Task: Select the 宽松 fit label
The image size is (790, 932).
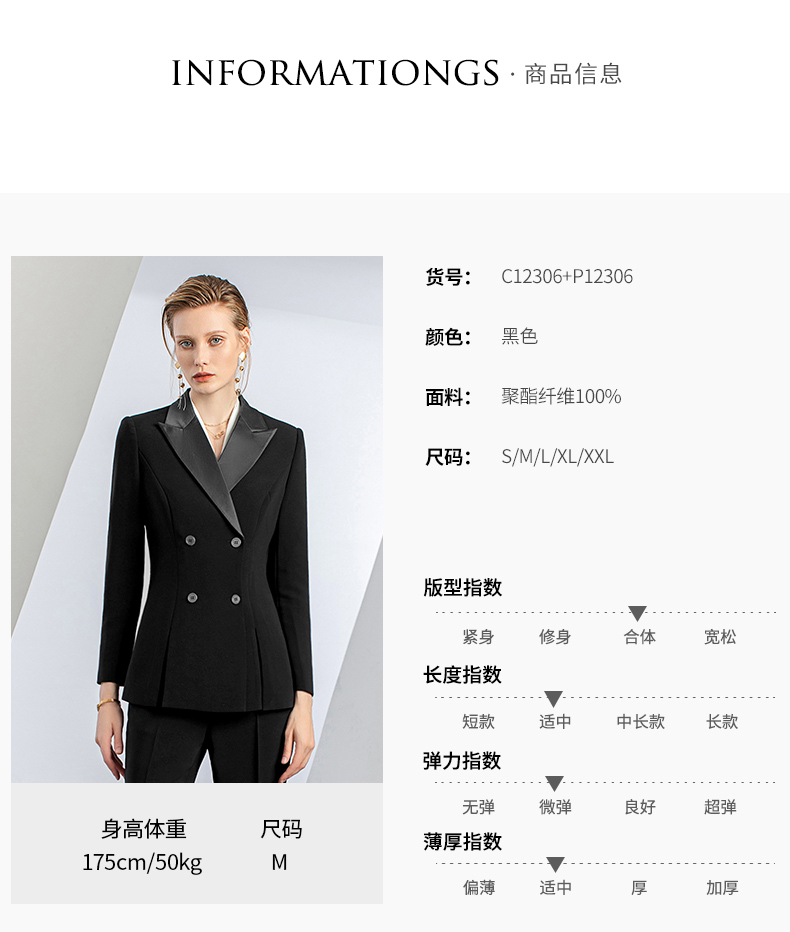Action: tap(720, 637)
